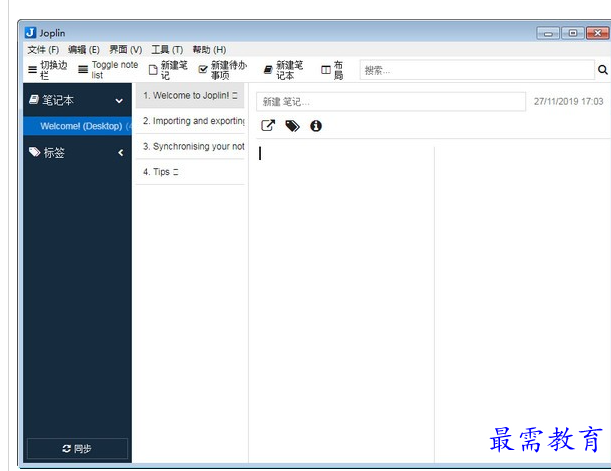Click in the note editor text area
611x471 pixels.
[x=346, y=304]
